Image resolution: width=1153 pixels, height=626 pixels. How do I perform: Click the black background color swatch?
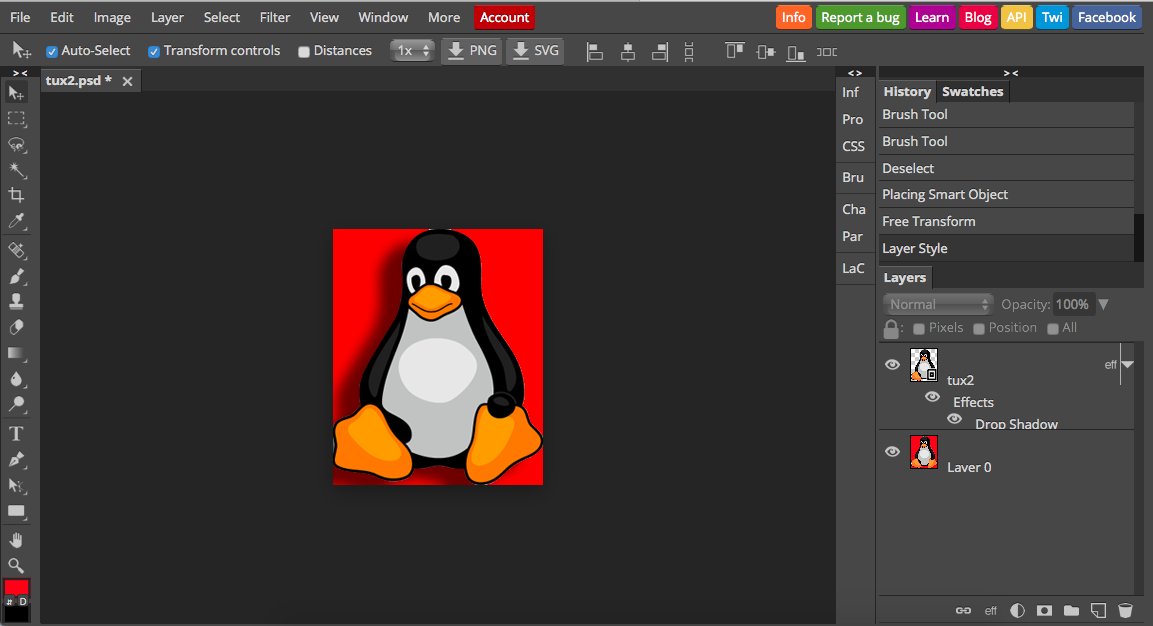pyautogui.click(x=16, y=615)
